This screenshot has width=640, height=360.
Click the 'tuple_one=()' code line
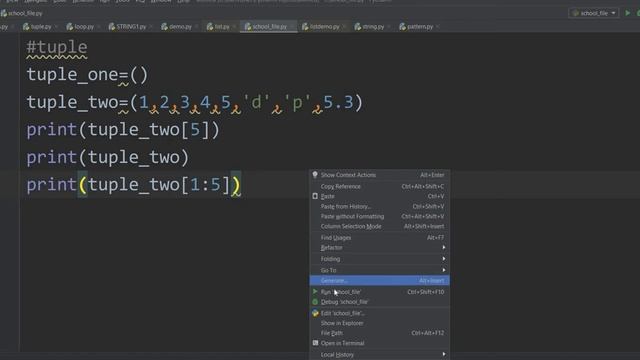click(87, 75)
